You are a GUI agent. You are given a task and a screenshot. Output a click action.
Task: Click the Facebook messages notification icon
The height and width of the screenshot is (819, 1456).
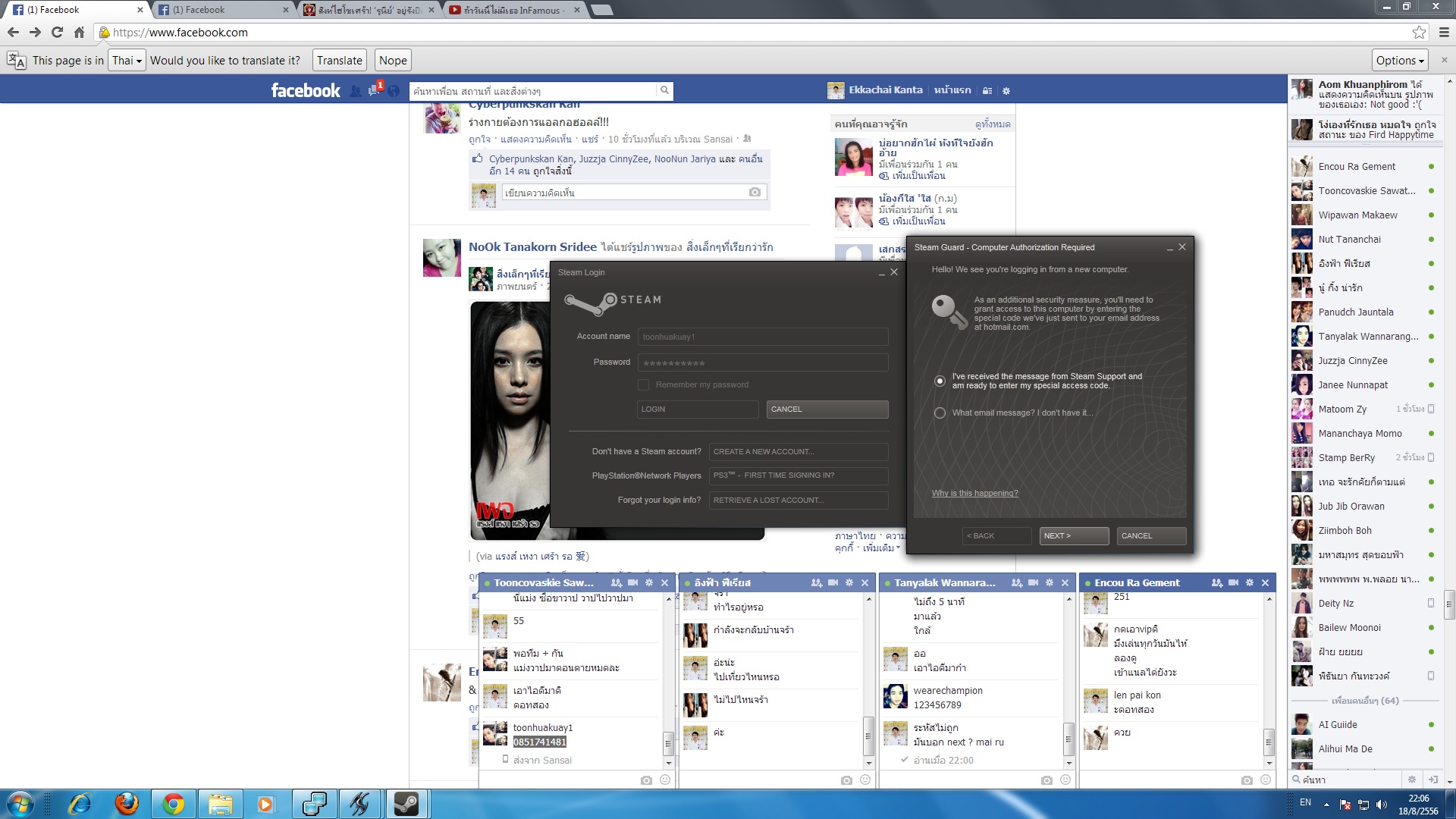374,91
